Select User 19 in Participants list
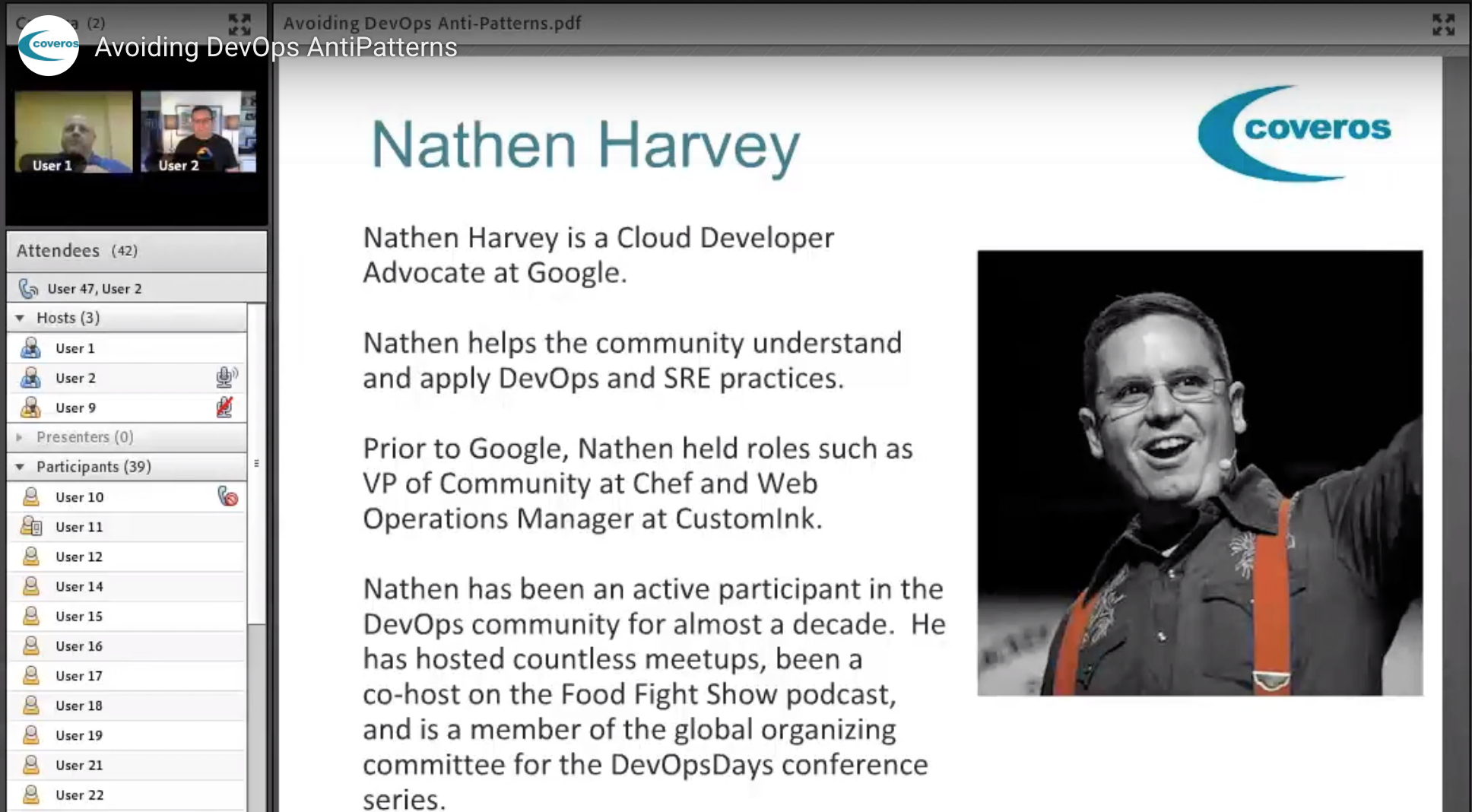1472x812 pixels. click(79, 735)
